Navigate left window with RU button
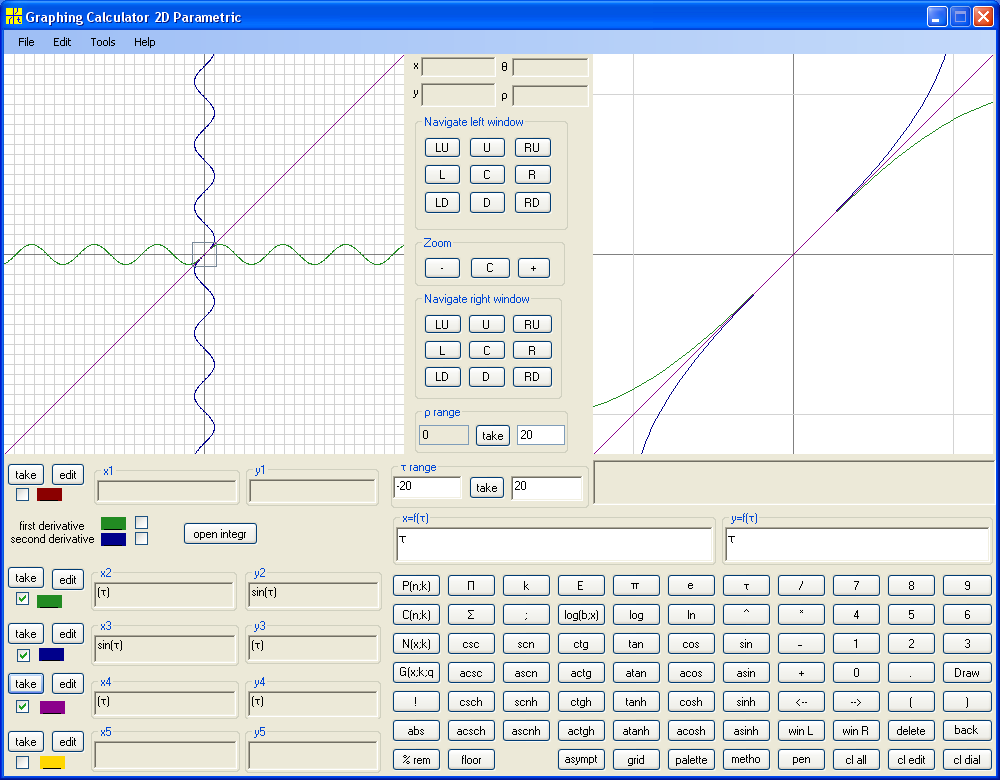The width and height of the screenshot is (1000, 780). tap(532, 147)
